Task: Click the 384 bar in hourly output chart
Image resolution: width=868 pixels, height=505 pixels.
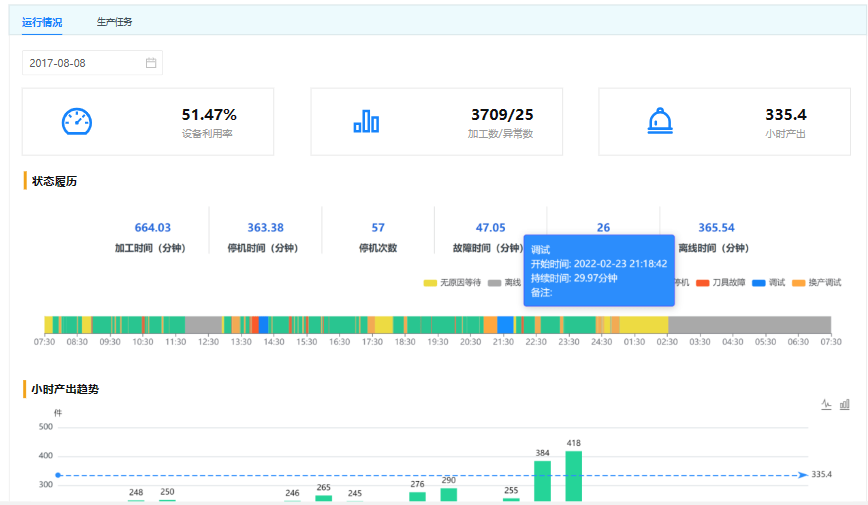Action: 542,482
